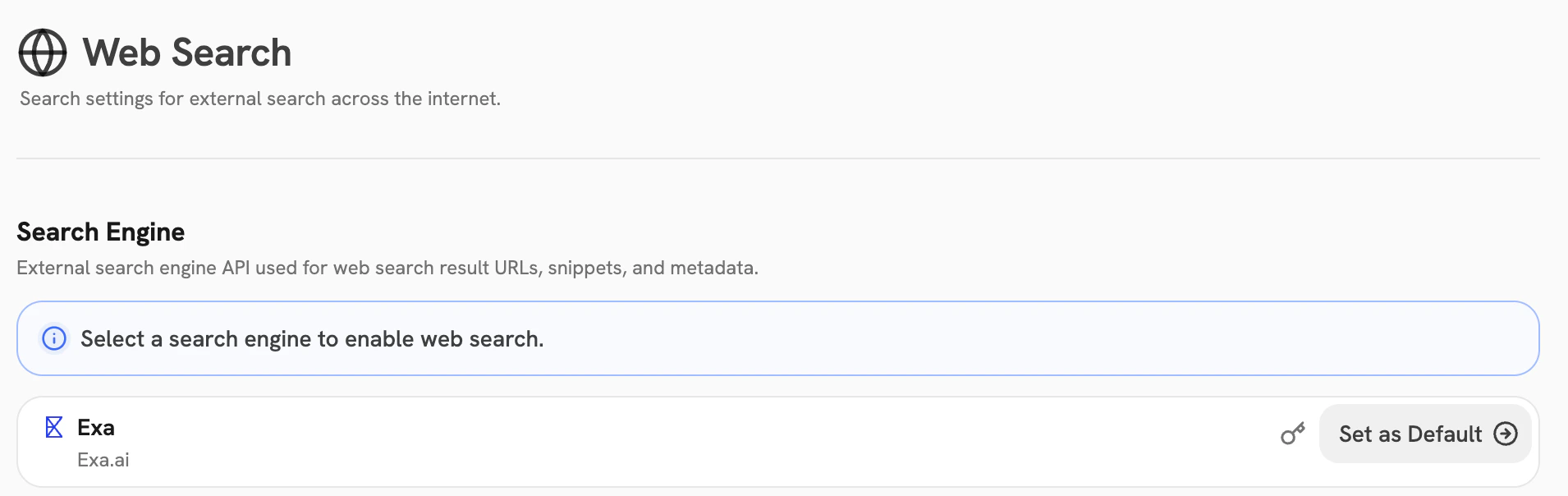The height and width of the screenshot is (496, 1568).
Task: Click the Web Search page heading
Action: (x=186, y=52)
